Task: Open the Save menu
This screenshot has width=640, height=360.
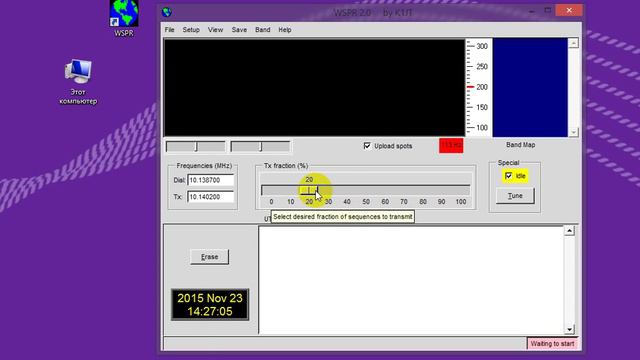Action: coord(239,30)
